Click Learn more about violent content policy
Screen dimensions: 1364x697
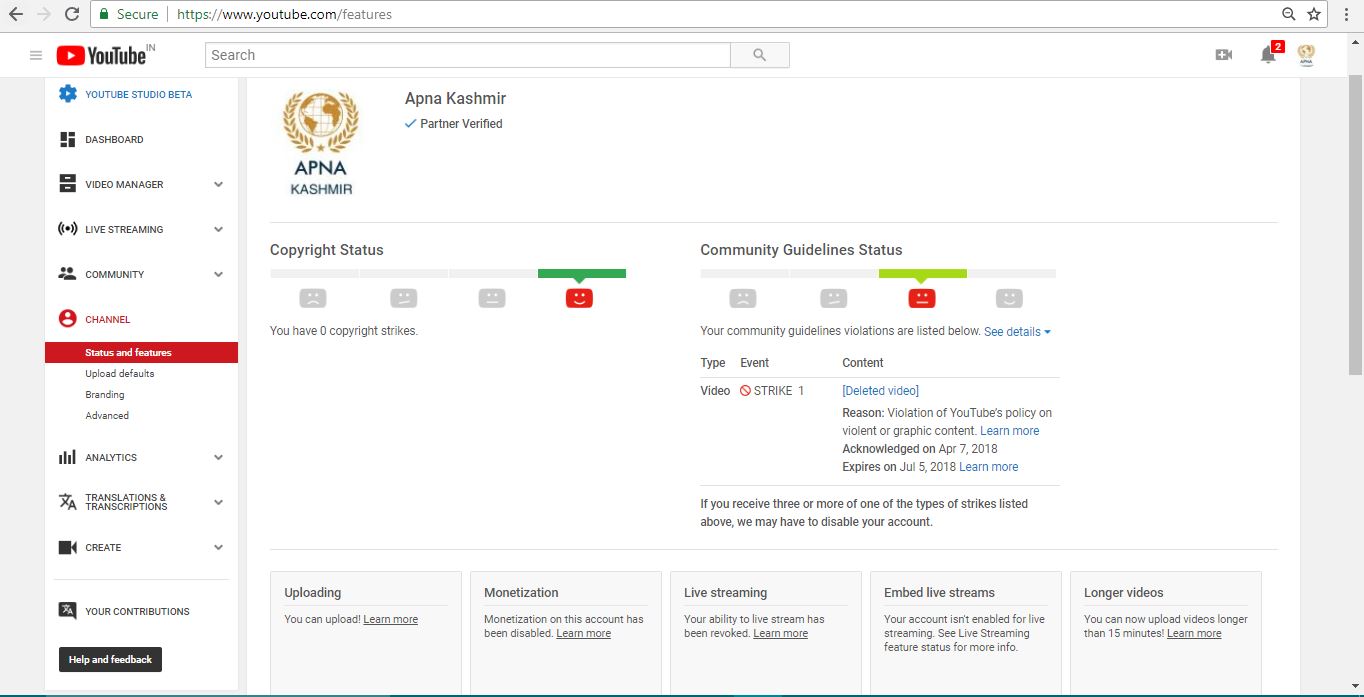1009,431
